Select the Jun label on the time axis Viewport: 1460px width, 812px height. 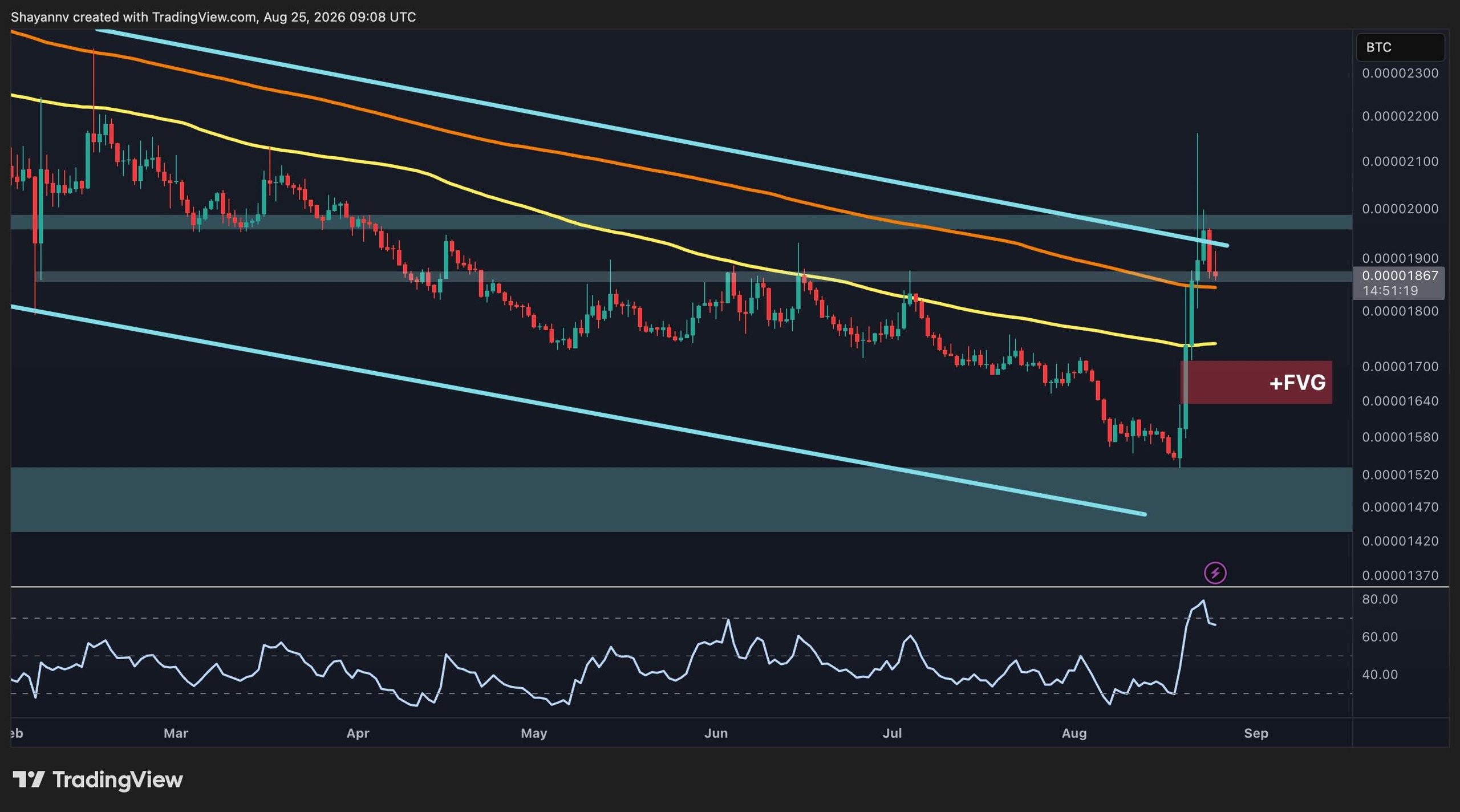[x=716, y=733]
